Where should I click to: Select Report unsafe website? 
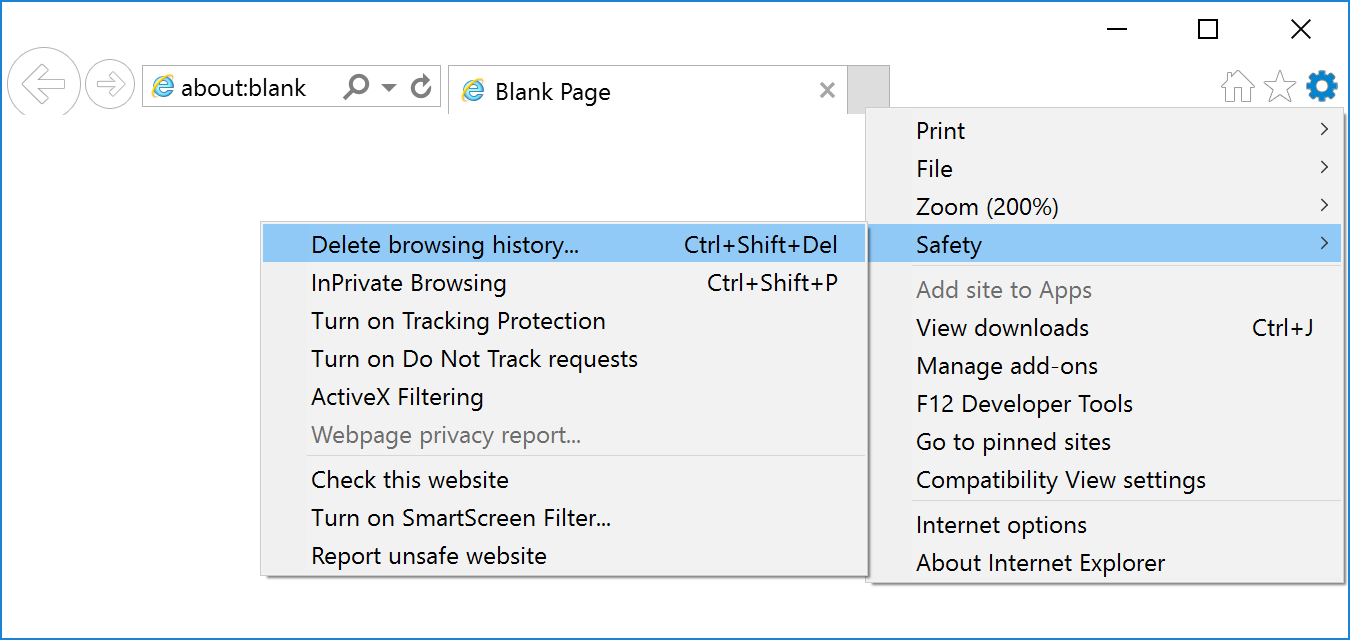564,556
